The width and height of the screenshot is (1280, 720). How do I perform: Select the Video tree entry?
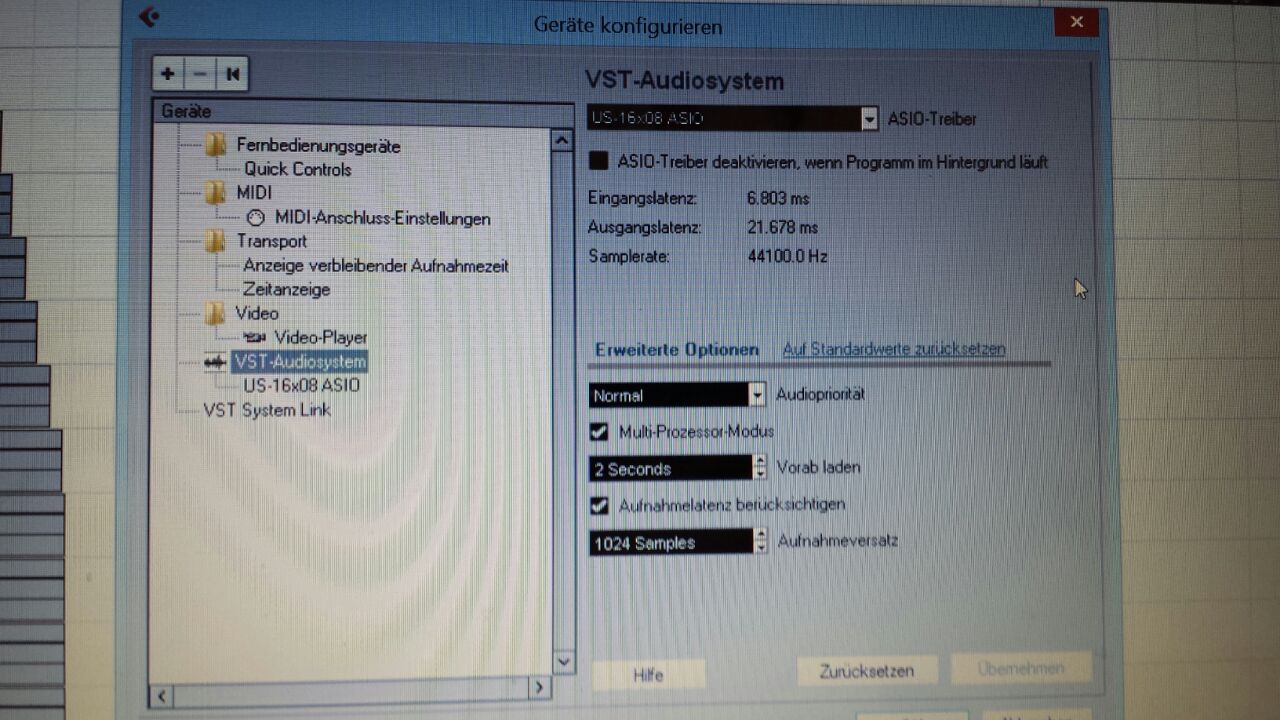(x=257, y=313)
